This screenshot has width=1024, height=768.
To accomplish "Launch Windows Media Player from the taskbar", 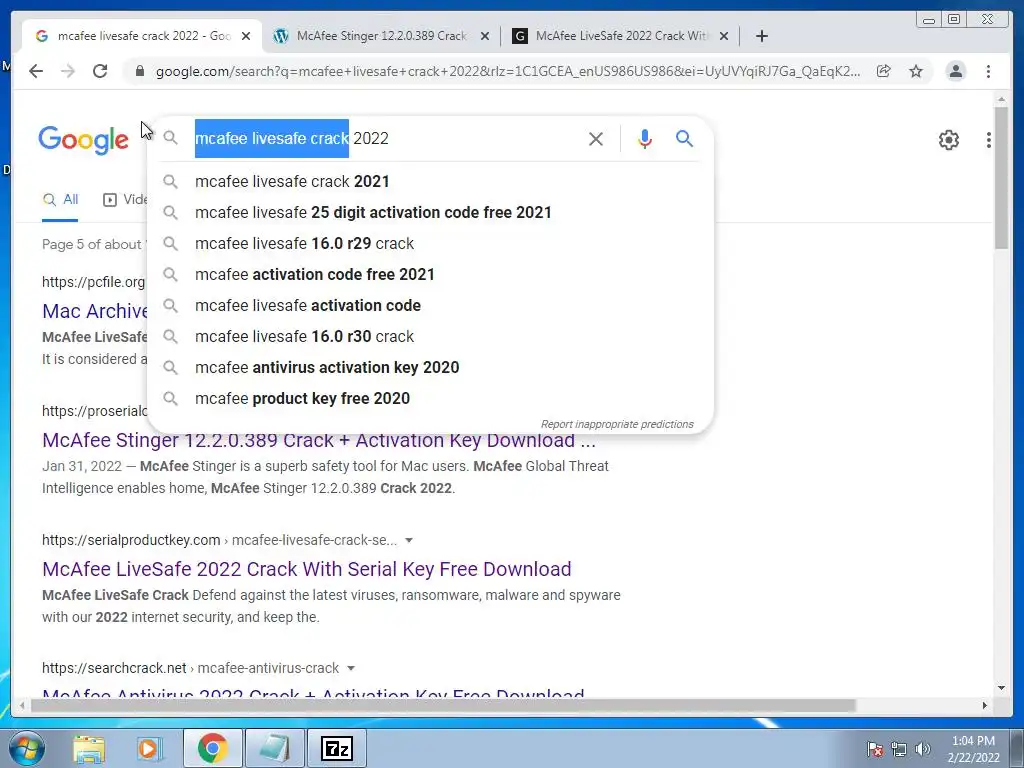I will pos(150,748).
